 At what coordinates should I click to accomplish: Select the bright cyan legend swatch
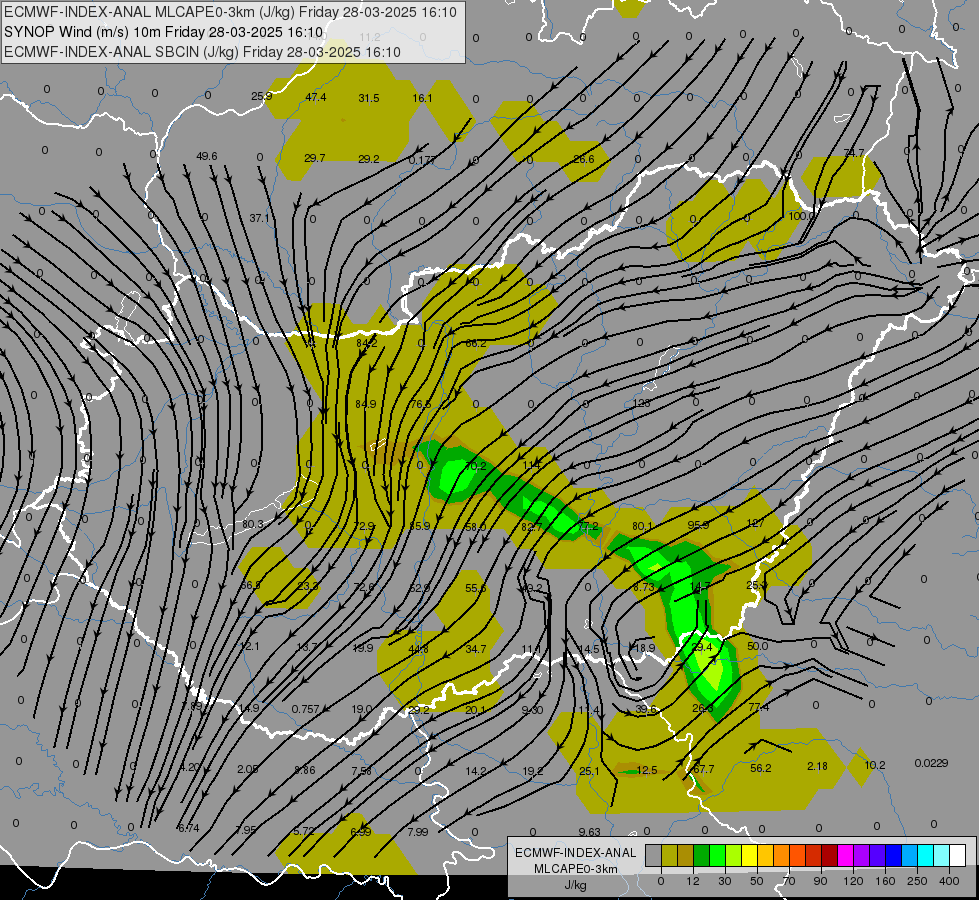[x=925, y=855]
